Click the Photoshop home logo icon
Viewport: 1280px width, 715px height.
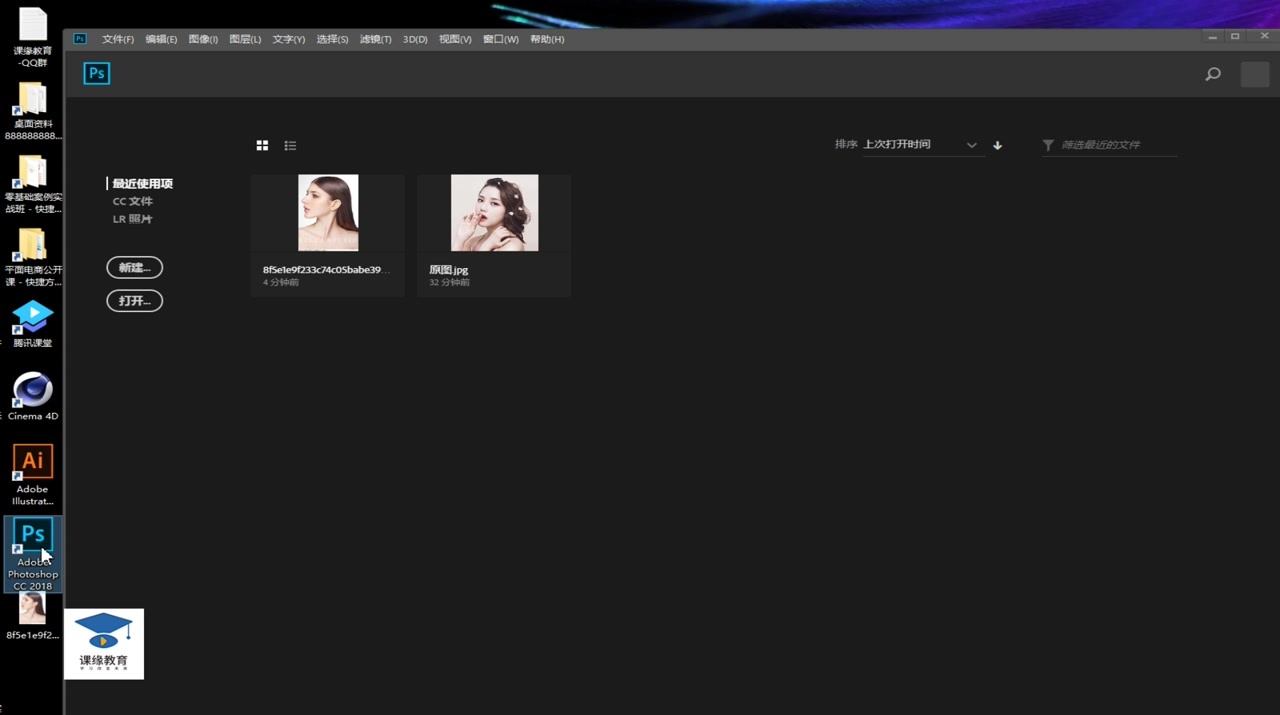tap(97, 73)
